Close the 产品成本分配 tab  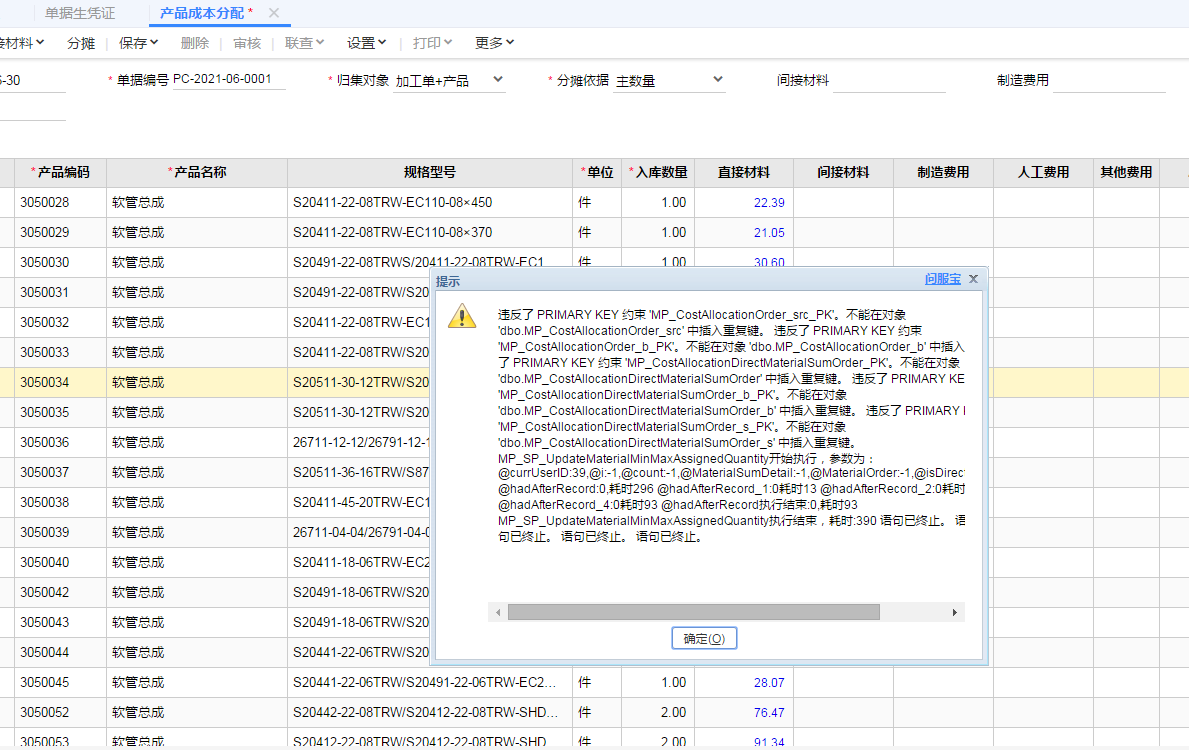[x=274, y=13]
